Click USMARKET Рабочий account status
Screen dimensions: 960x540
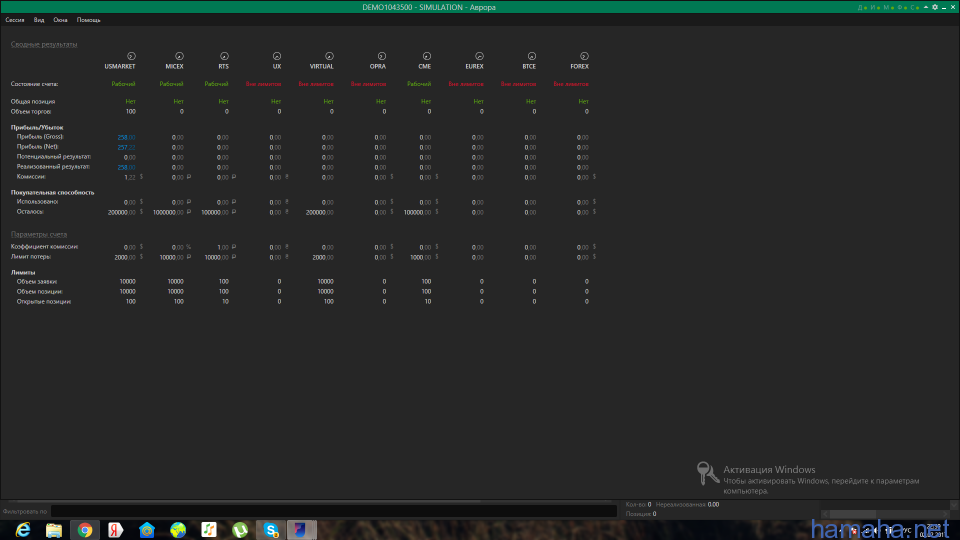[x=123, y=84]
